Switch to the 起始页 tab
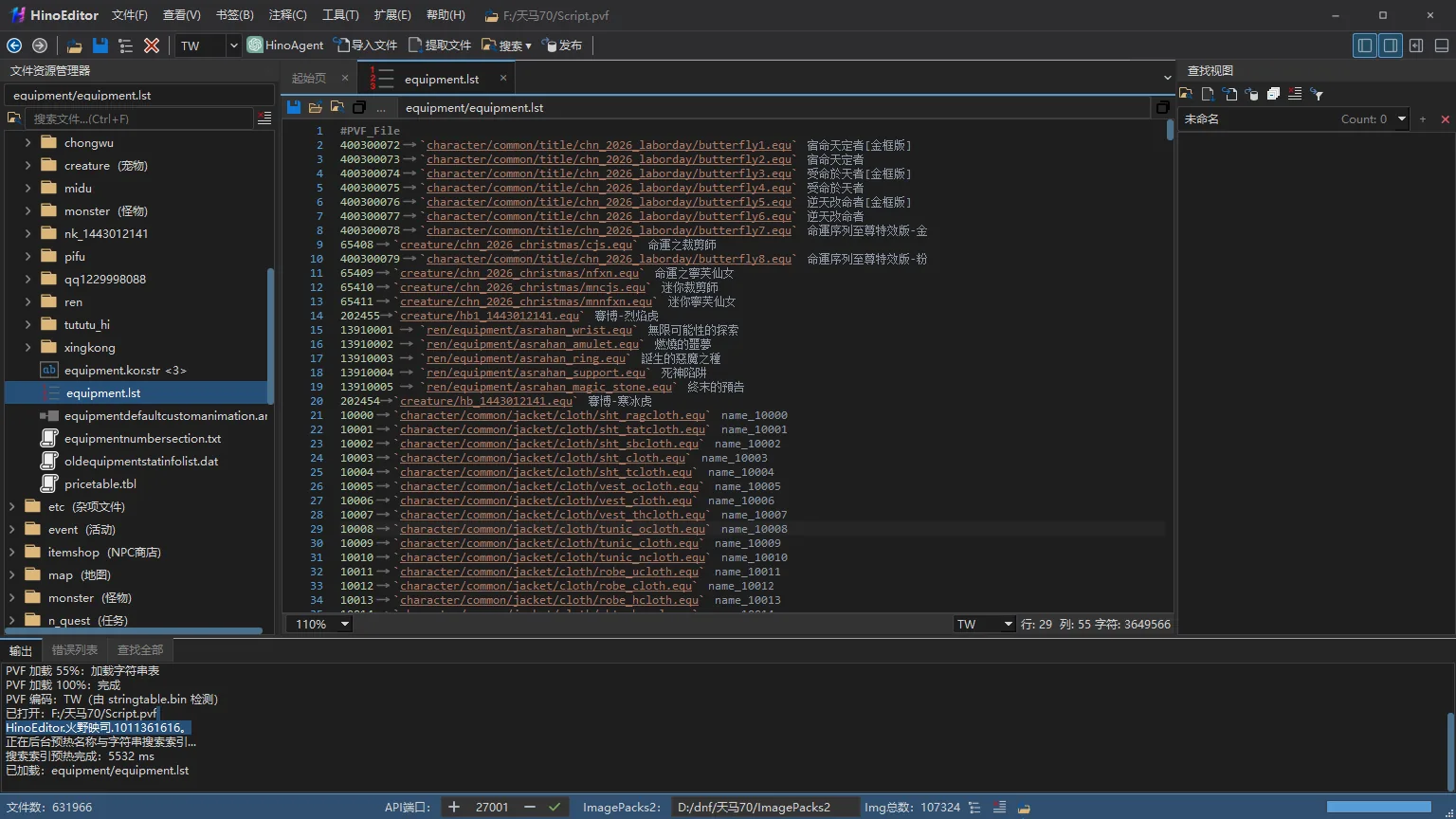The height and width of the screenshot is (819, 1456). [309, 79]
